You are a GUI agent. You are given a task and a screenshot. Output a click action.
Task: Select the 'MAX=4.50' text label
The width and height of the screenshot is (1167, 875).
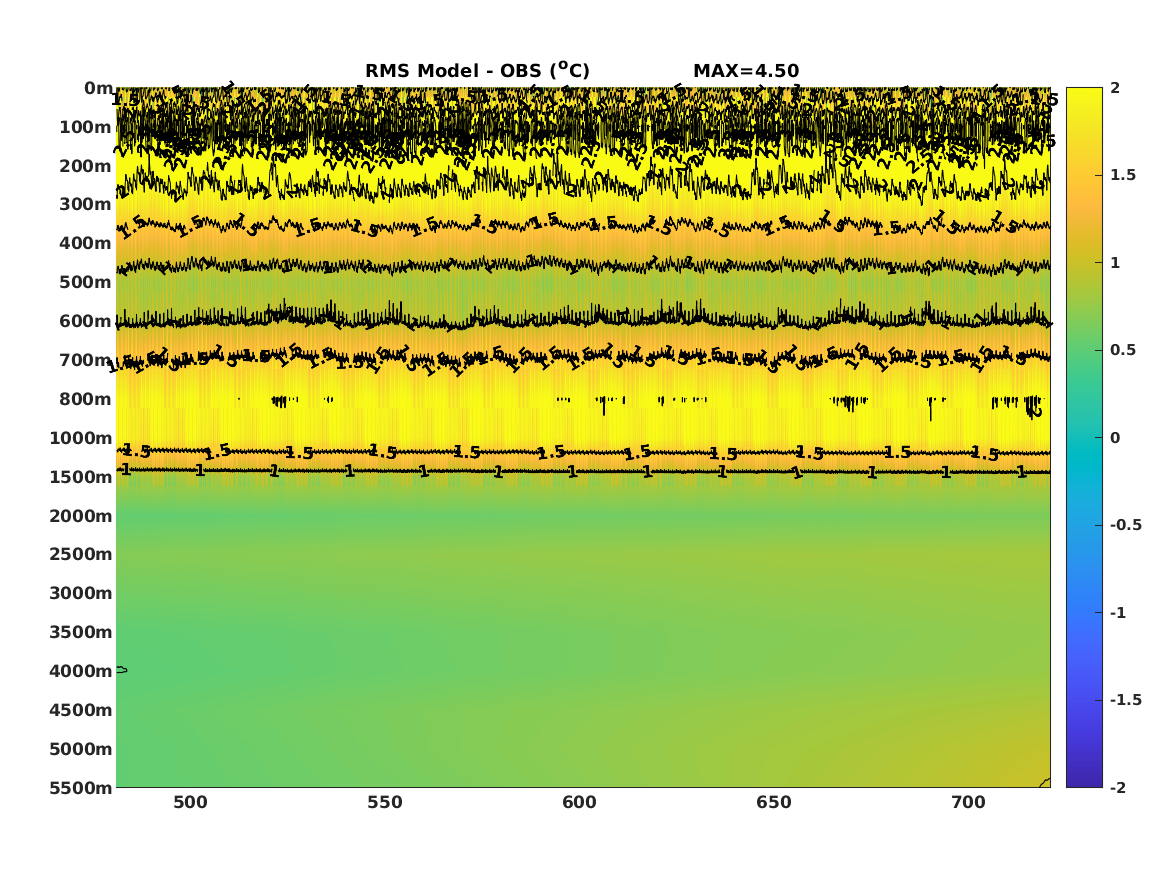[x=745, y=71]
